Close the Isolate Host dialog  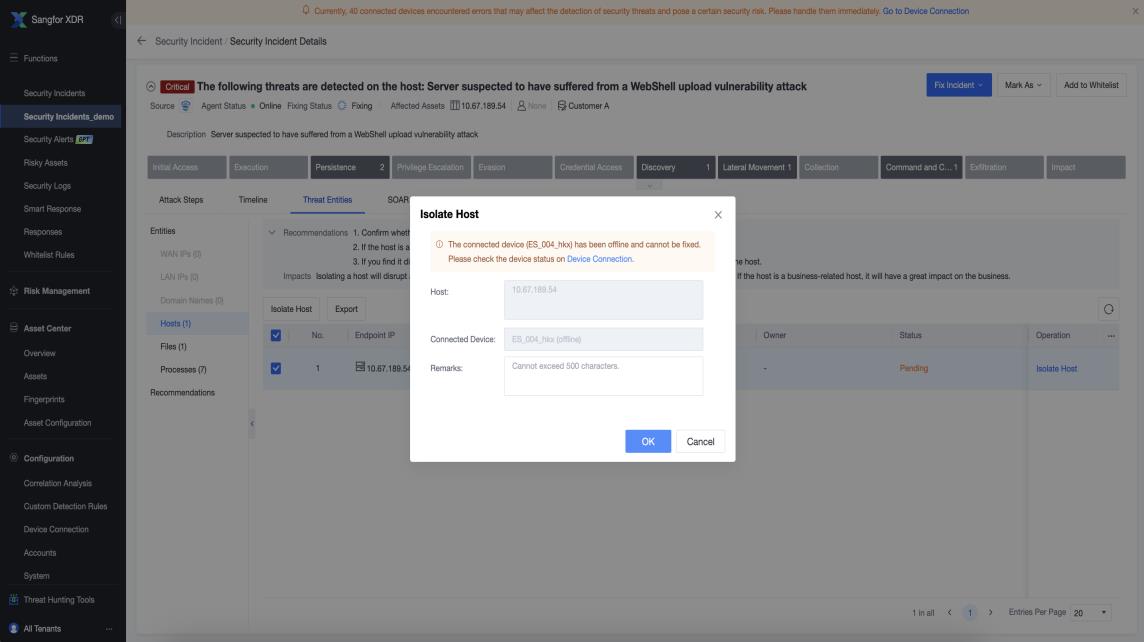[718, 214]
